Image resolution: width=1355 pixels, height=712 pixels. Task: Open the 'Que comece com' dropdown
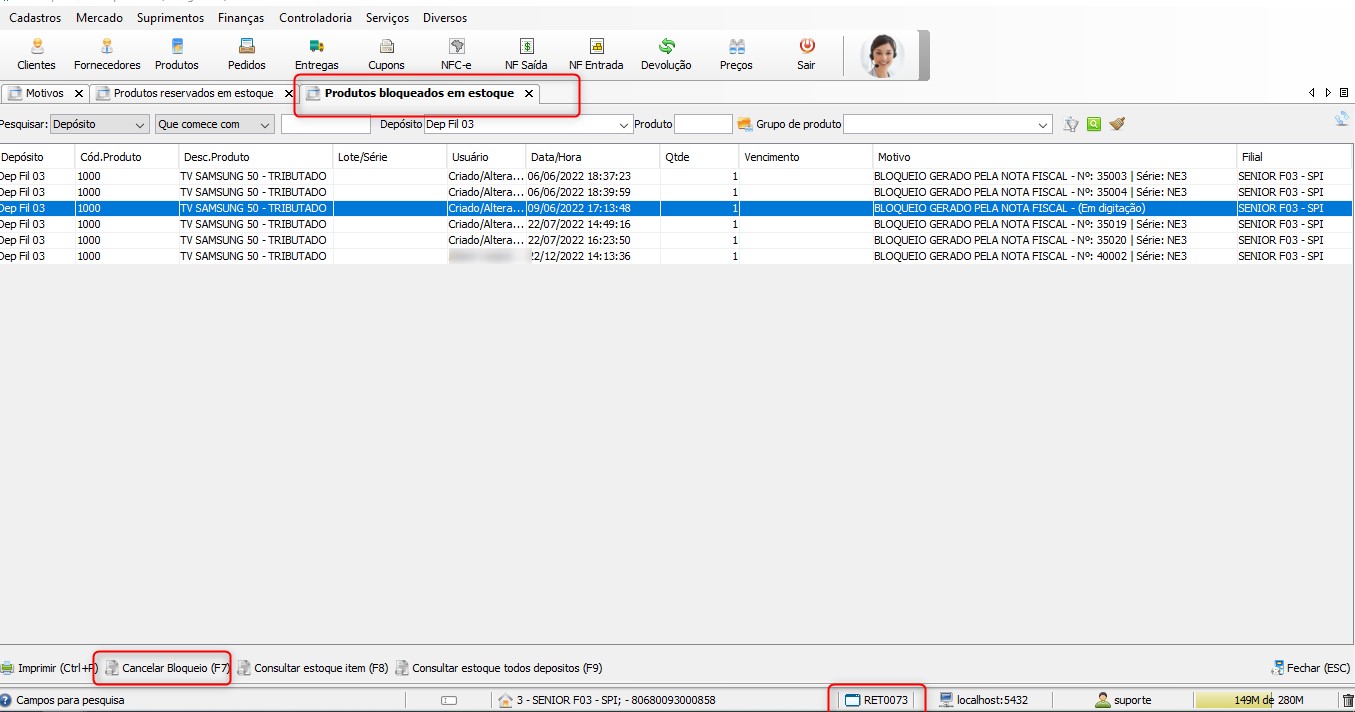pyautogui.click(x=265, y=125)
